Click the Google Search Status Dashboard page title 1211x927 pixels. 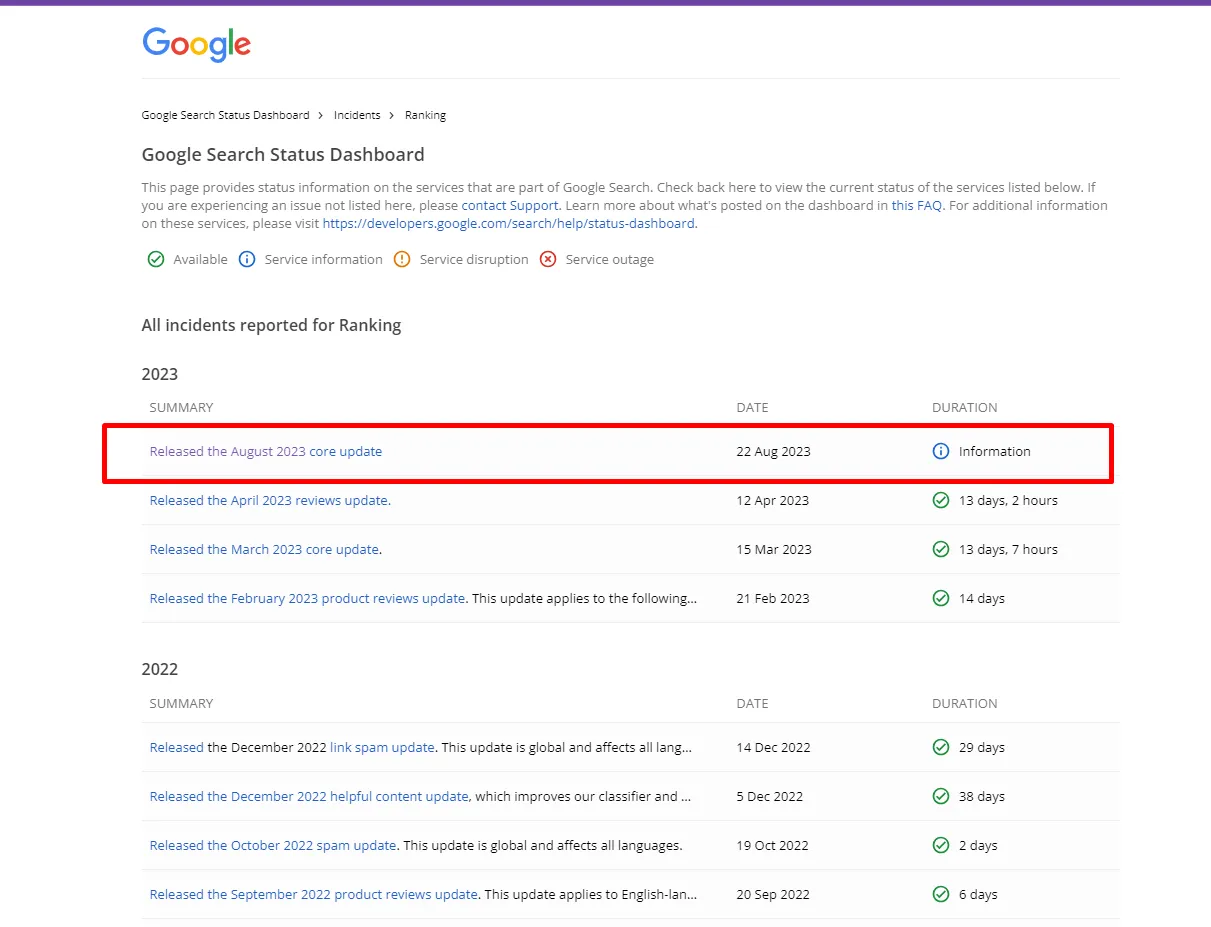pyautogui.click(x=283, y=154)
